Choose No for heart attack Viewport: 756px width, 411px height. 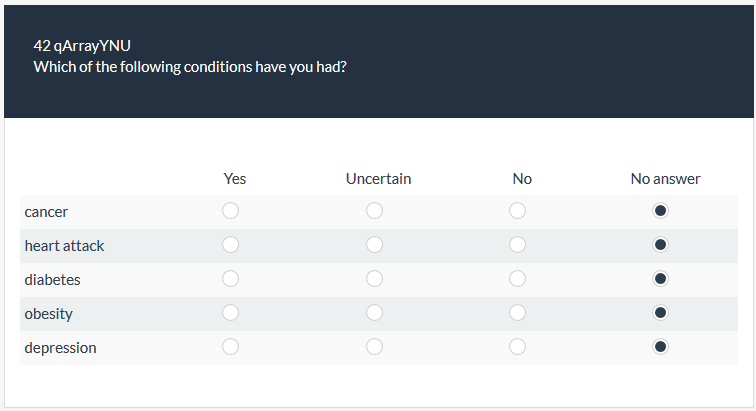coord(518,245)
